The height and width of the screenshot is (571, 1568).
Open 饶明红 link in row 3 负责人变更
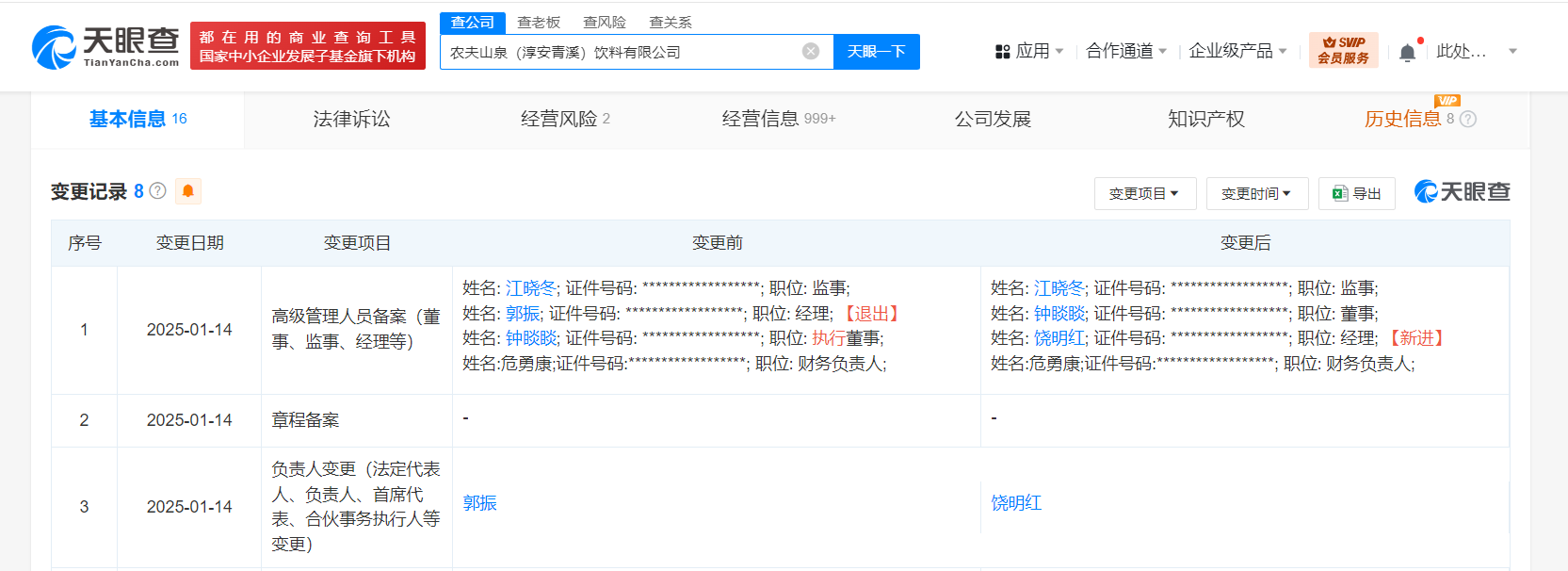click(1016, 503)
